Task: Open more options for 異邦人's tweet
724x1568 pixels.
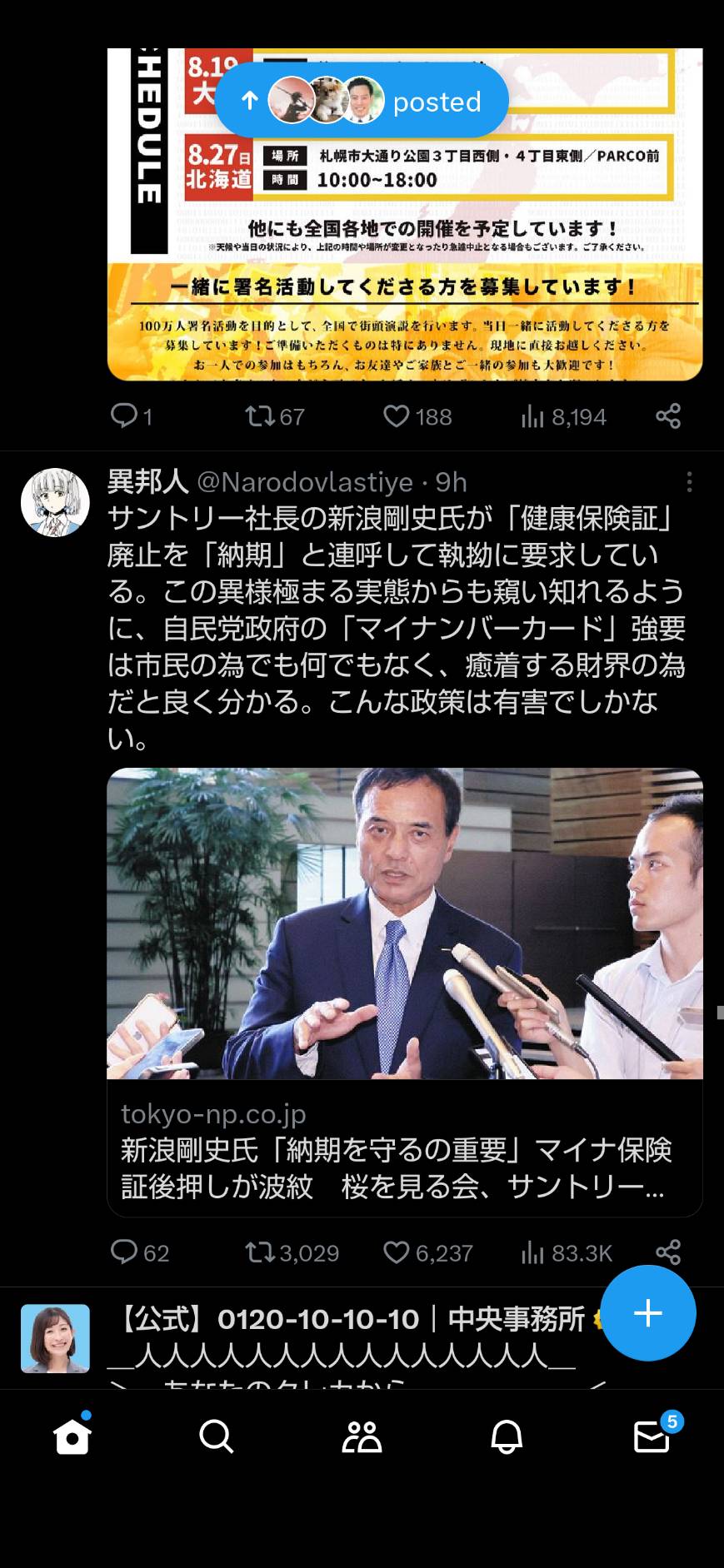Action: click(689, 482)
